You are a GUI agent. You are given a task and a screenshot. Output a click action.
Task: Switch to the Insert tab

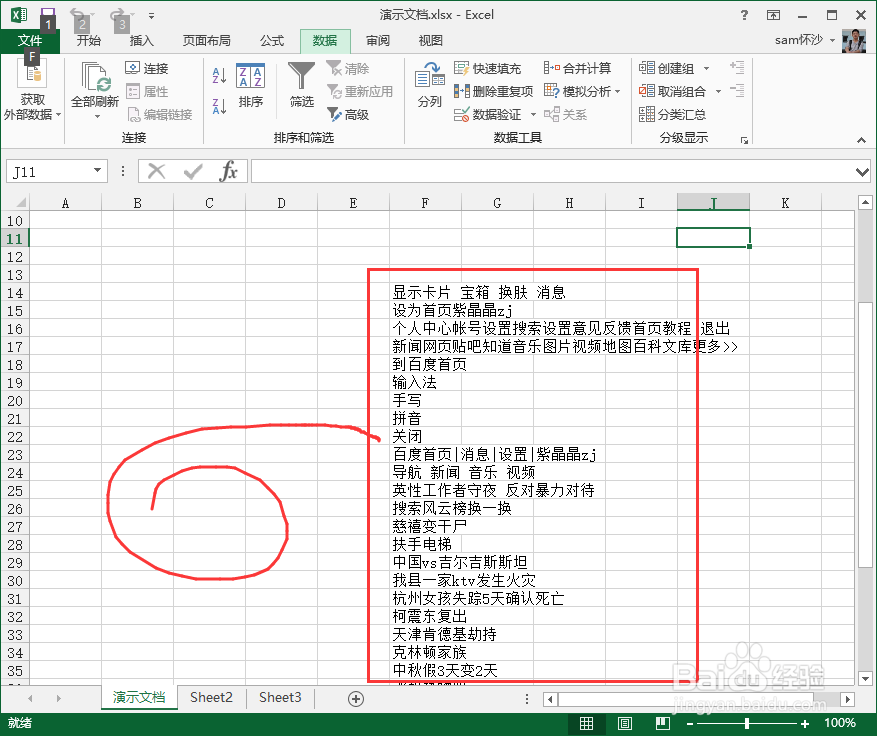(141, 40)
